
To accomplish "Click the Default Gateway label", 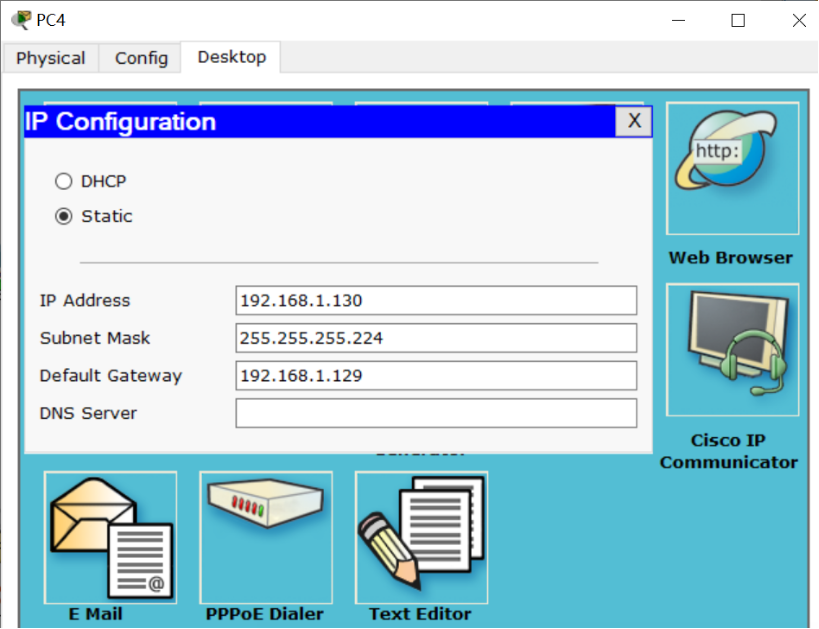I will 111,376.
